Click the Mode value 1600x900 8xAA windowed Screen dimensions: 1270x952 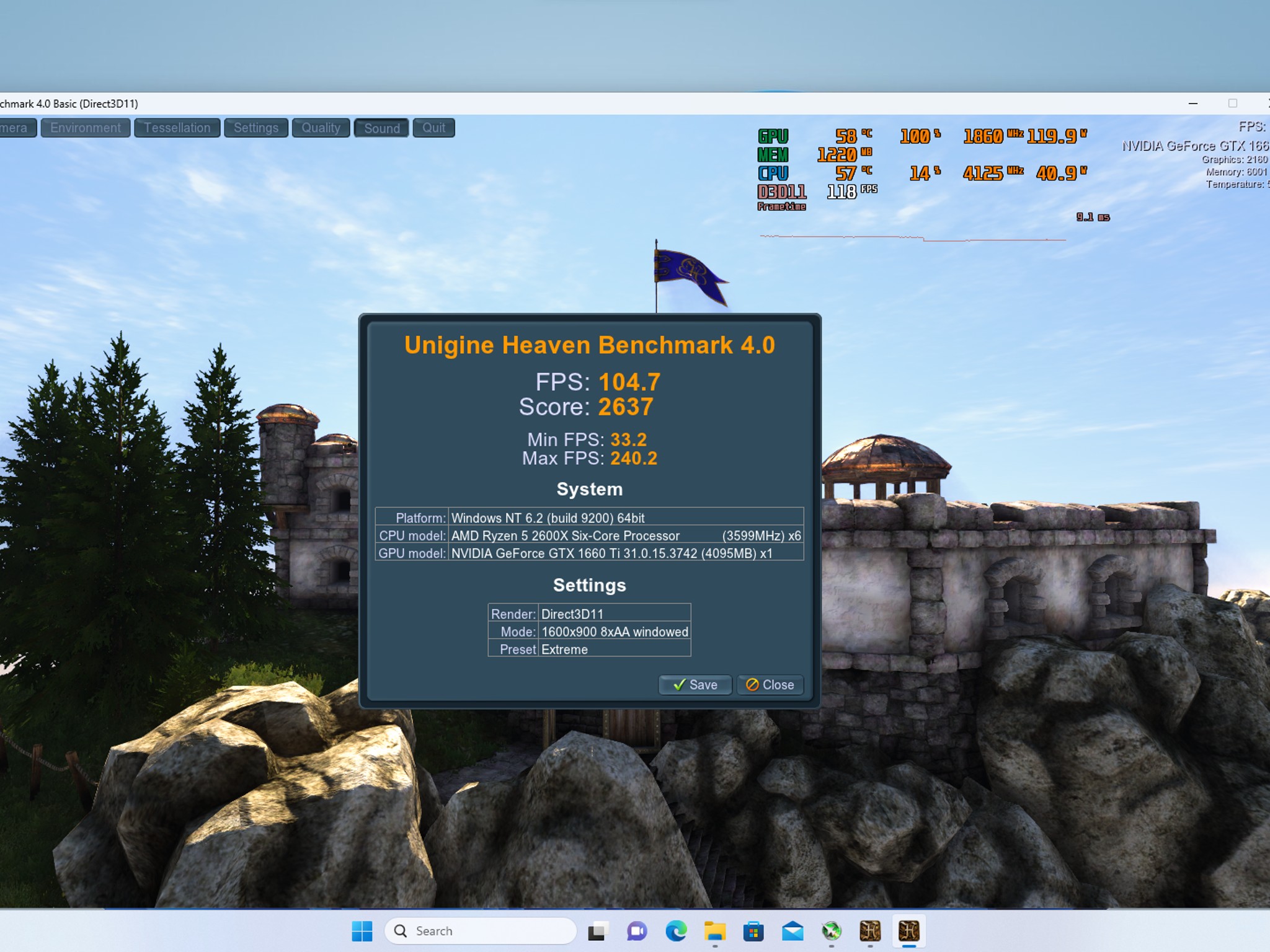(x=615, y=632)
